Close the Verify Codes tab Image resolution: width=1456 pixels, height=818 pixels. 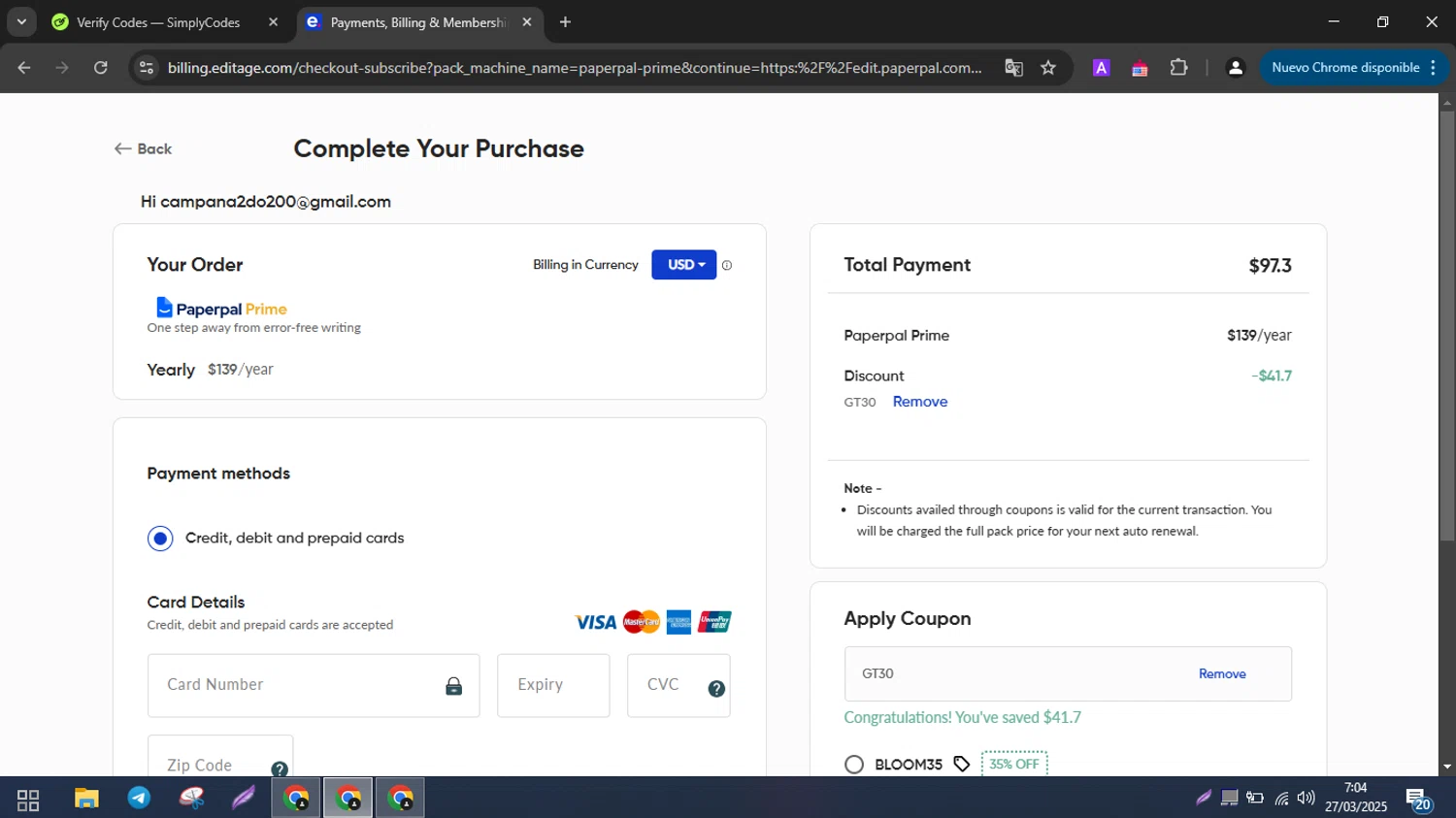click(x=273, y=22)
